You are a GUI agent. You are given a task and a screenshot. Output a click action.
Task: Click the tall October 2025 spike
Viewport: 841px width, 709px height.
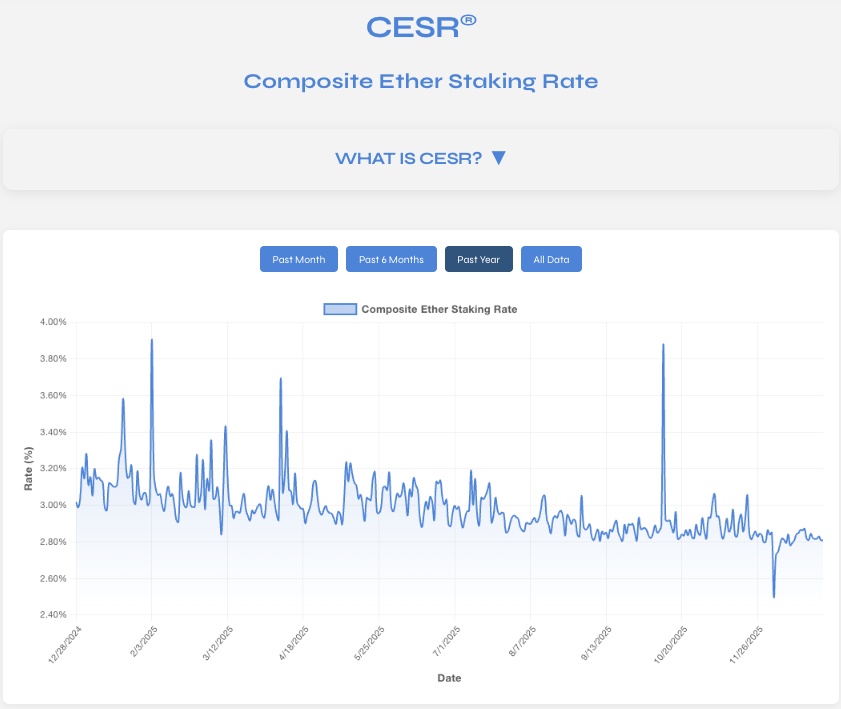663,345
